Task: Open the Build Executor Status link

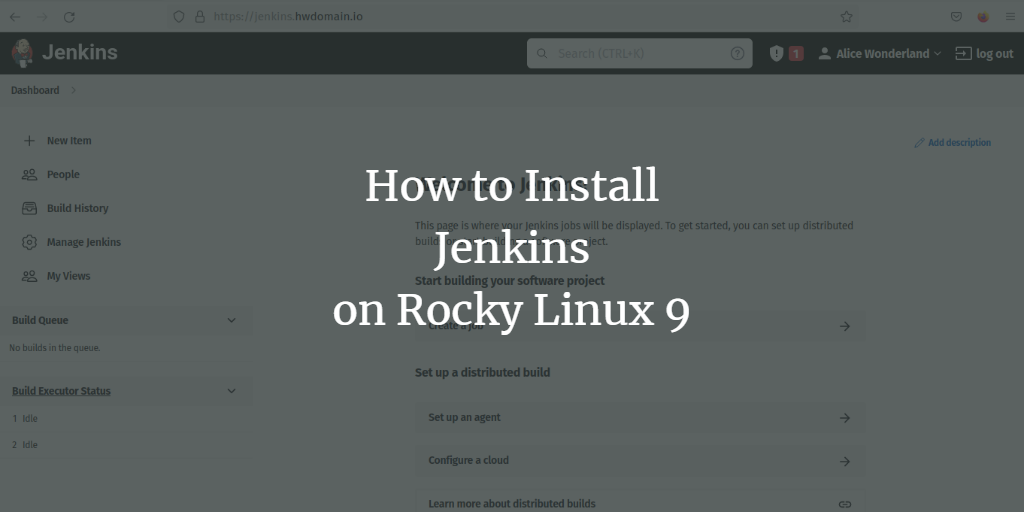Action: 61,391
